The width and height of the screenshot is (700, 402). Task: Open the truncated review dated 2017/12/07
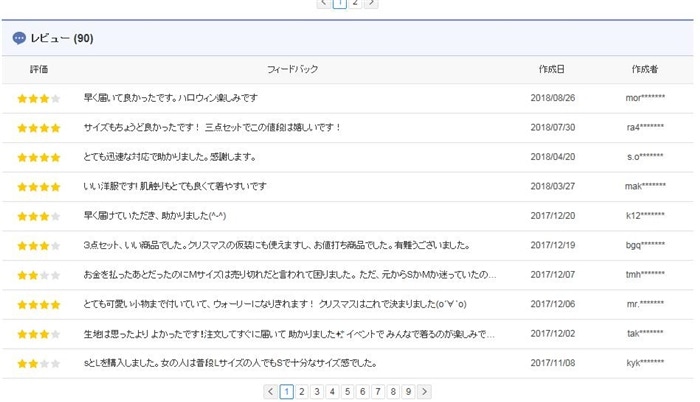[290, 275]
